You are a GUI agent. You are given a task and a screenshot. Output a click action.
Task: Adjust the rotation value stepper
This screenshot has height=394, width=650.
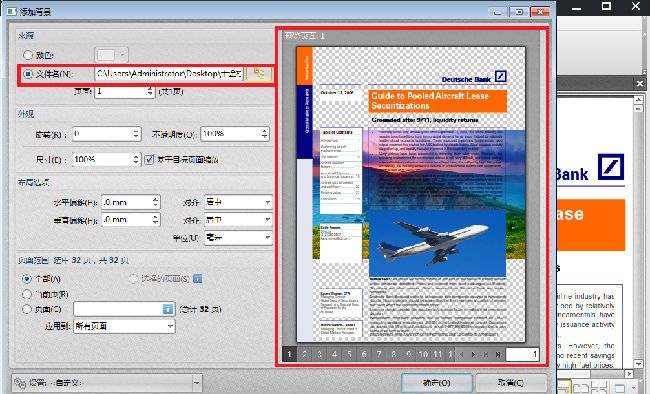[x=136, y=134]
